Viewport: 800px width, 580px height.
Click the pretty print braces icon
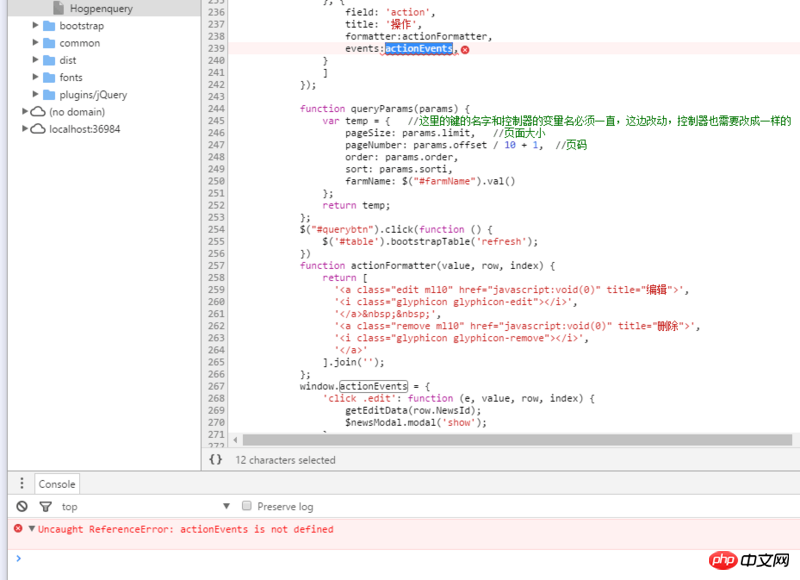[216, 460]
